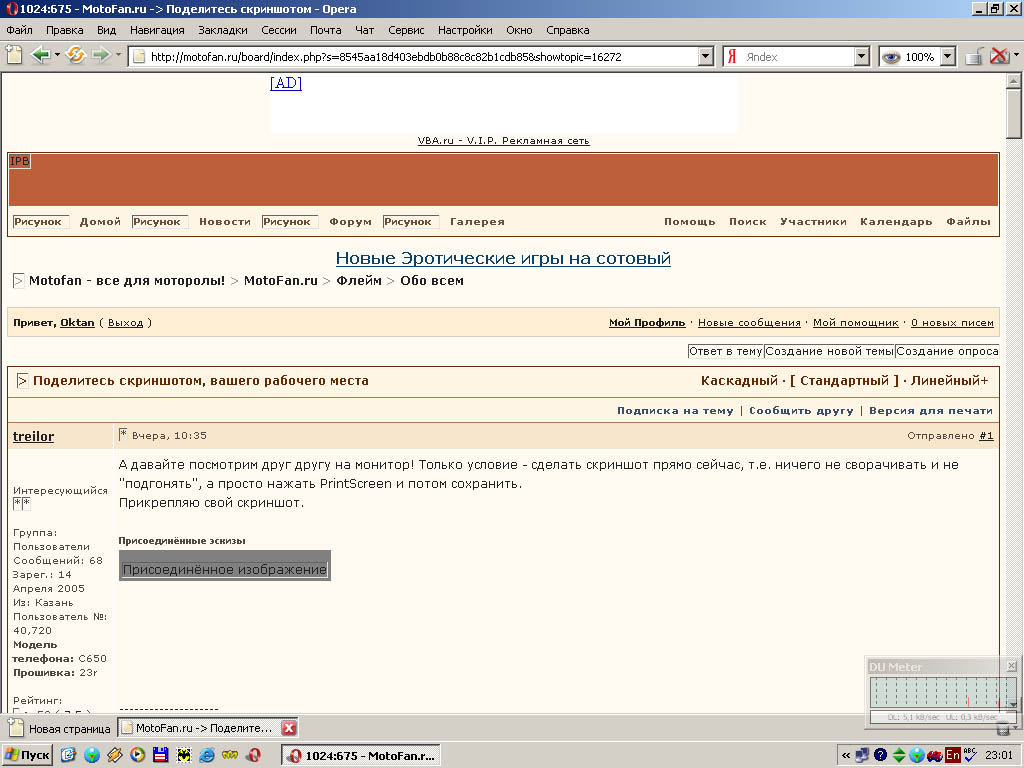
Task: Launch Opera from the quick launch icon
Action: pyautogui.click(x=253, y=756)
